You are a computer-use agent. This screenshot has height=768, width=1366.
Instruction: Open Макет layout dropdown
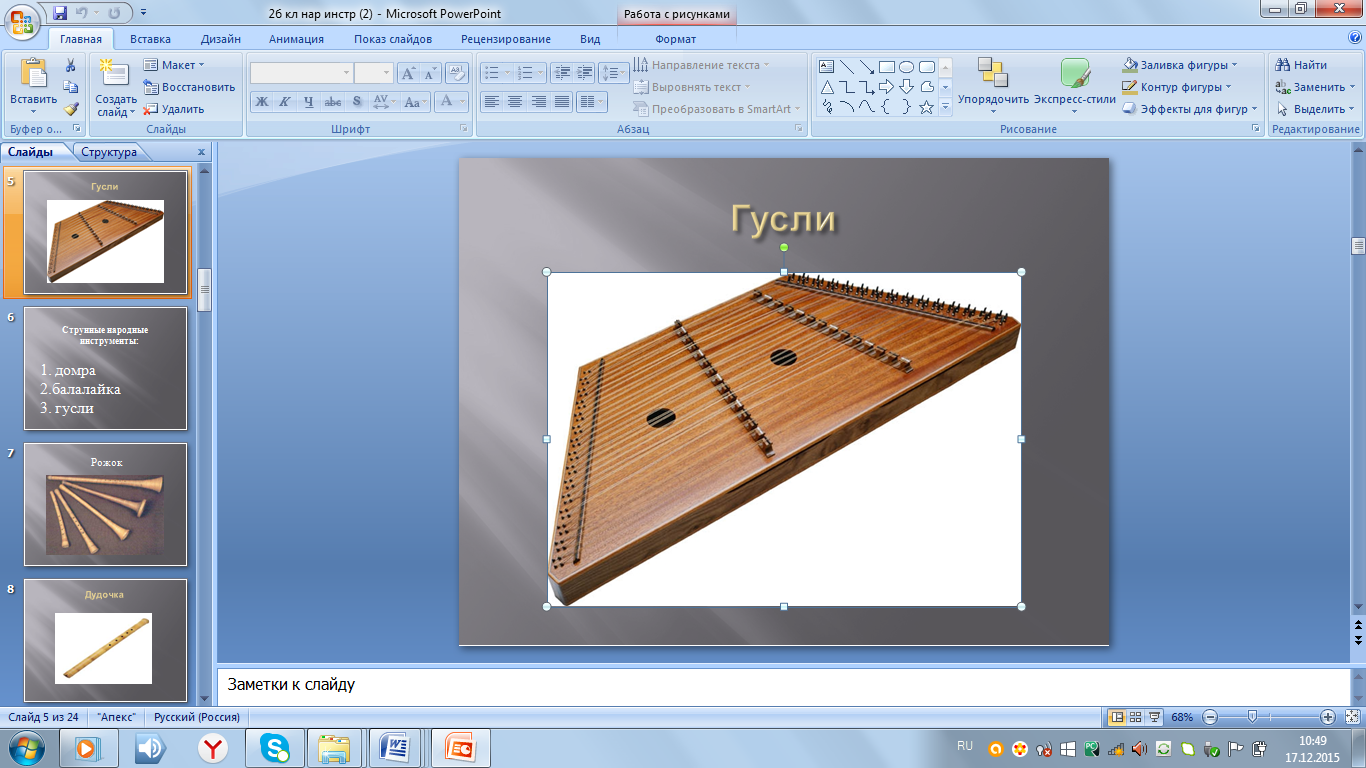click(174, 65)
